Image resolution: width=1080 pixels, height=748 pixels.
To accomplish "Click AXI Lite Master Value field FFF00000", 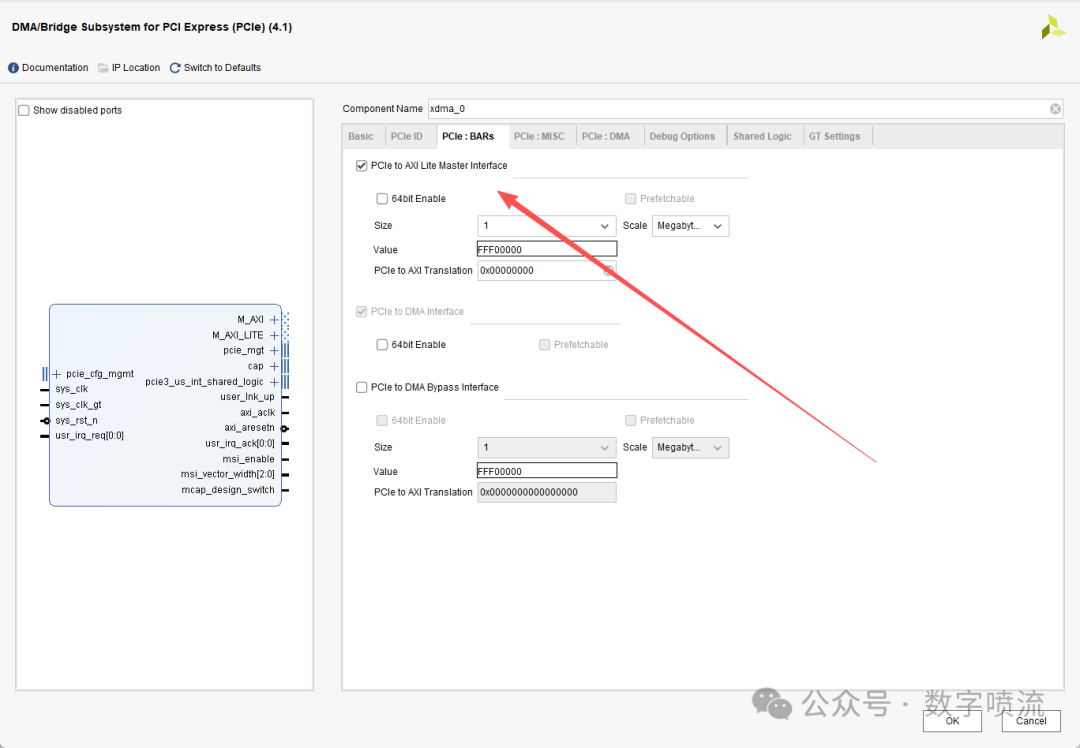I will click(547, 249).
